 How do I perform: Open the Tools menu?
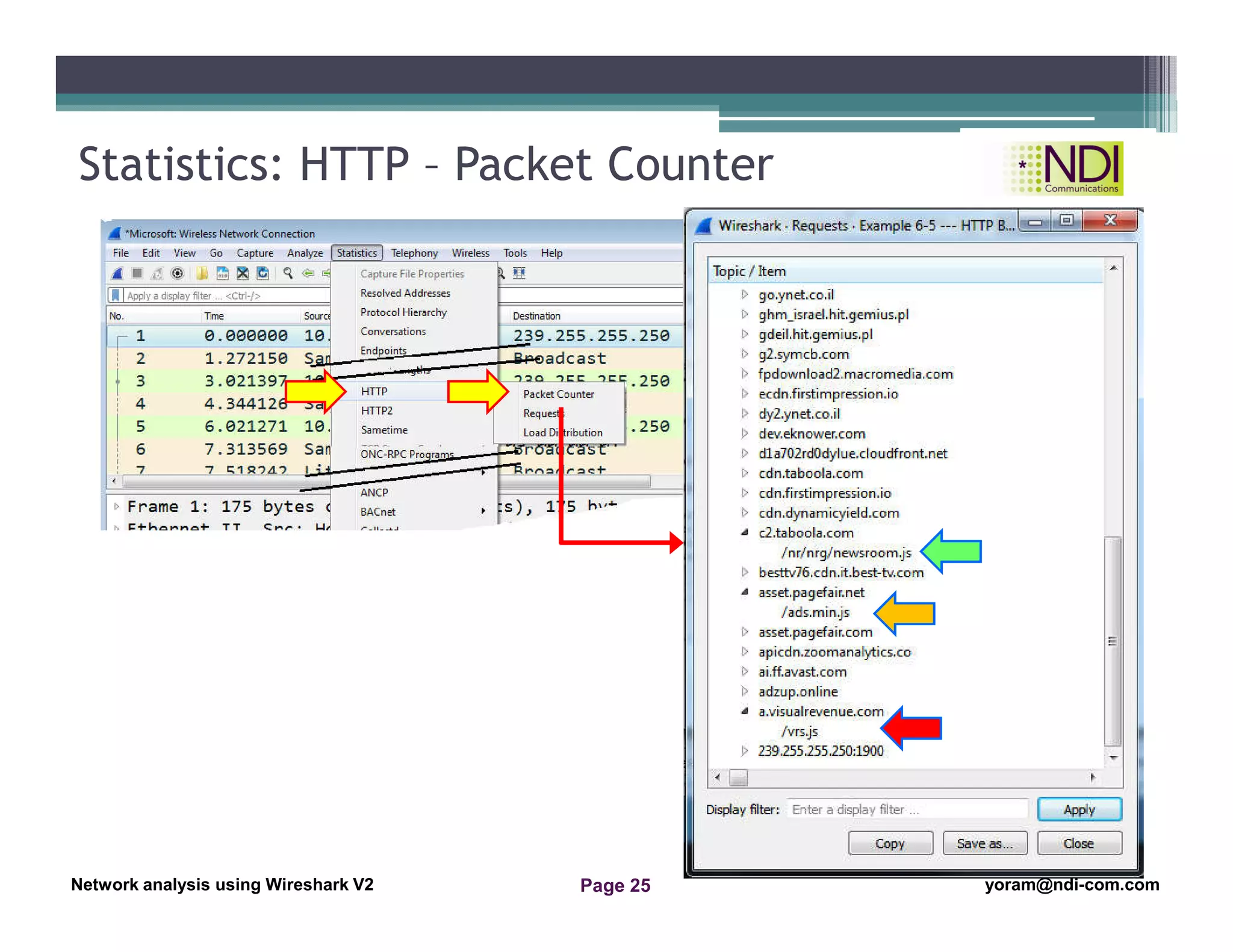515,253
